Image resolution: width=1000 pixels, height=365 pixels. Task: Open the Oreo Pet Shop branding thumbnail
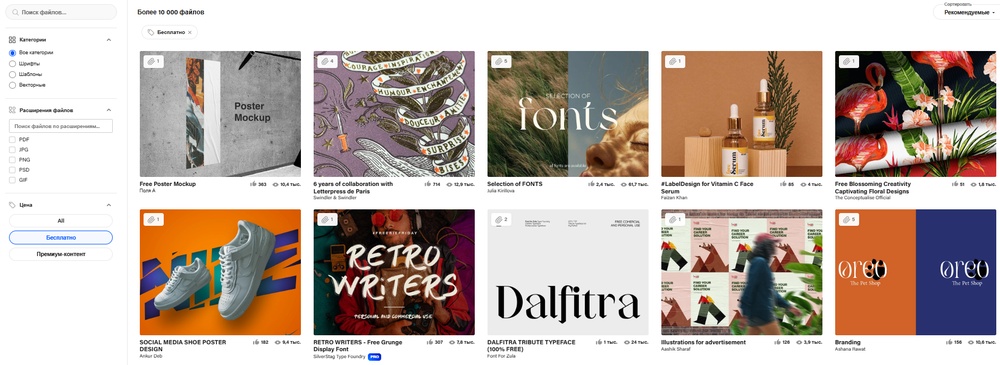click(x=915, y=272)
